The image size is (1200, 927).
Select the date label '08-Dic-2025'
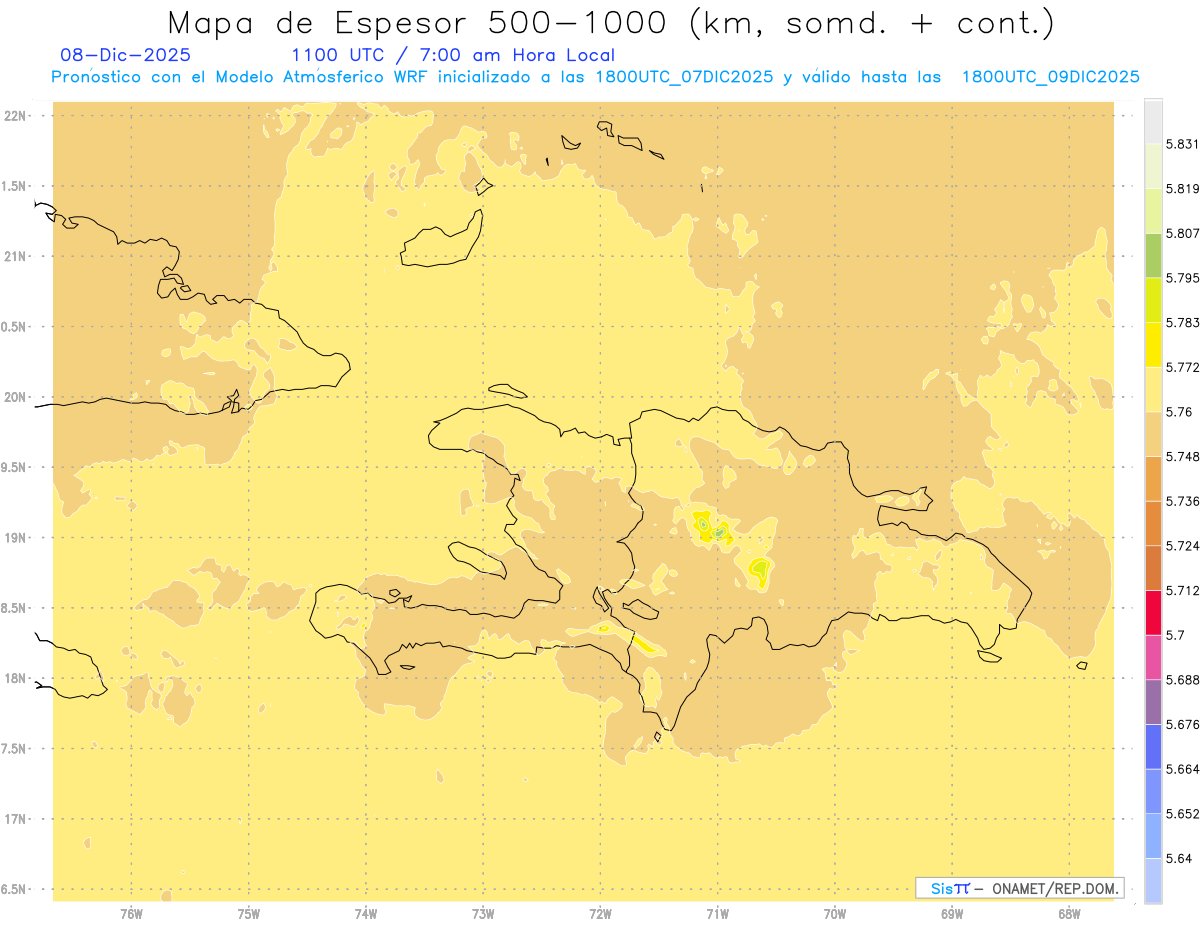click(x=126, y=55)
